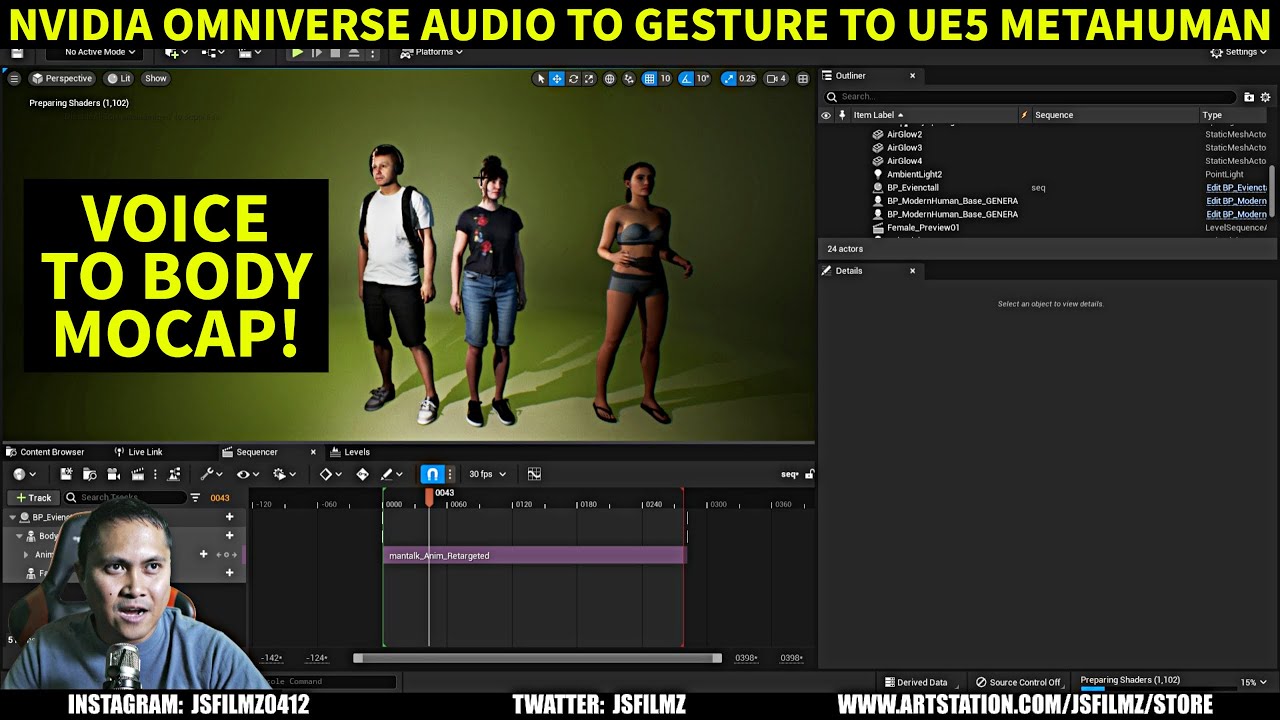The width and height of the screenshot is (1280, 720).
Task: Change the Lit view mode
Action: point(119,78)
